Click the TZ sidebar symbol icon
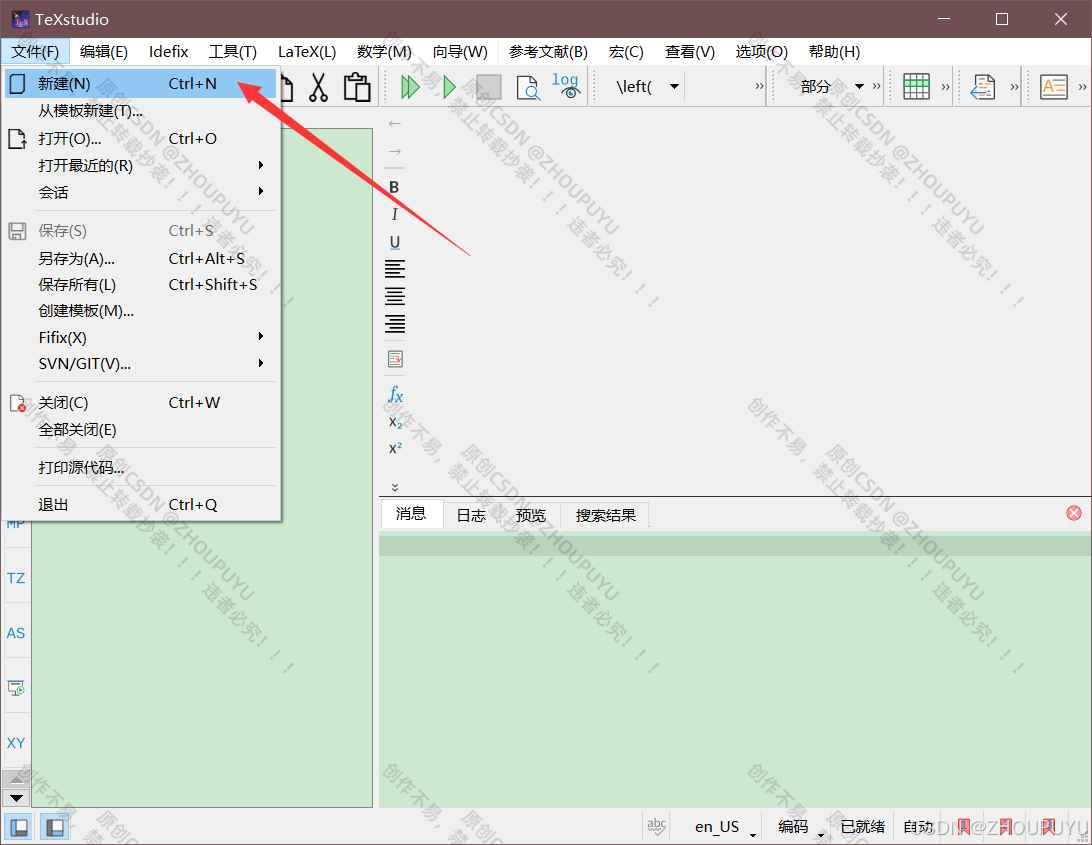 click(x=16, y=578)
